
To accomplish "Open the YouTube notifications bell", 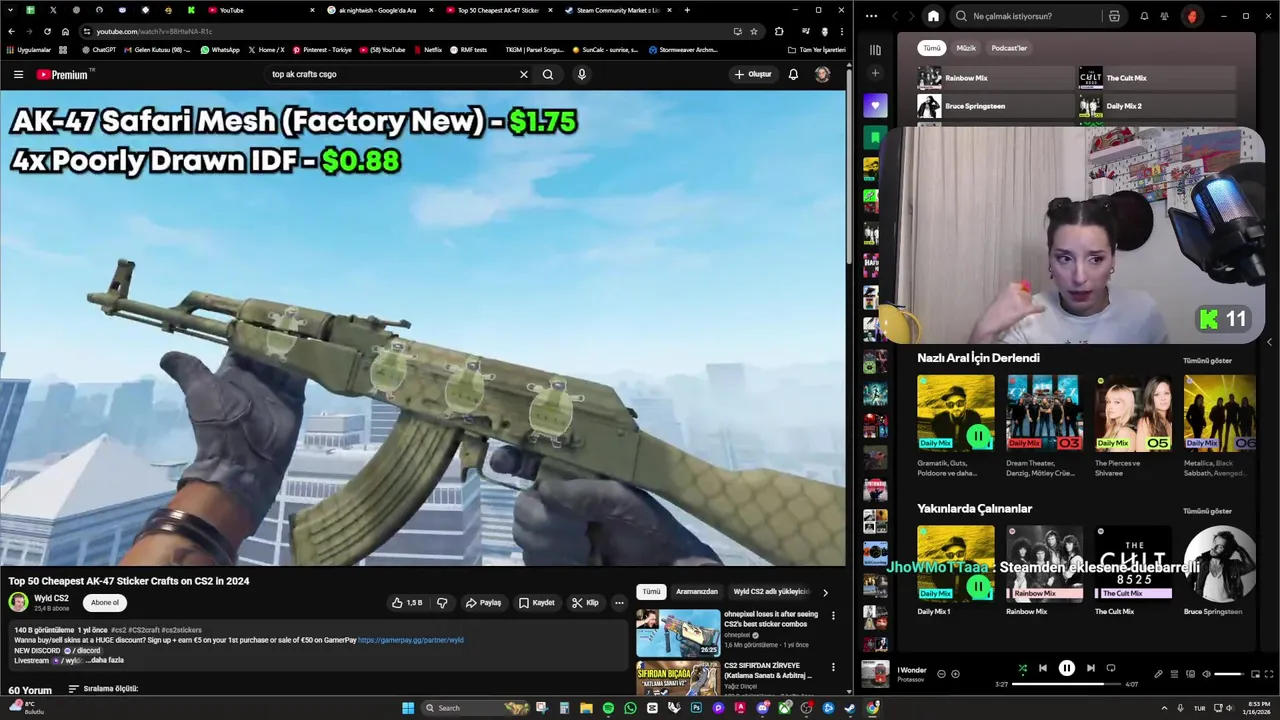I will (x=793, y=74).
